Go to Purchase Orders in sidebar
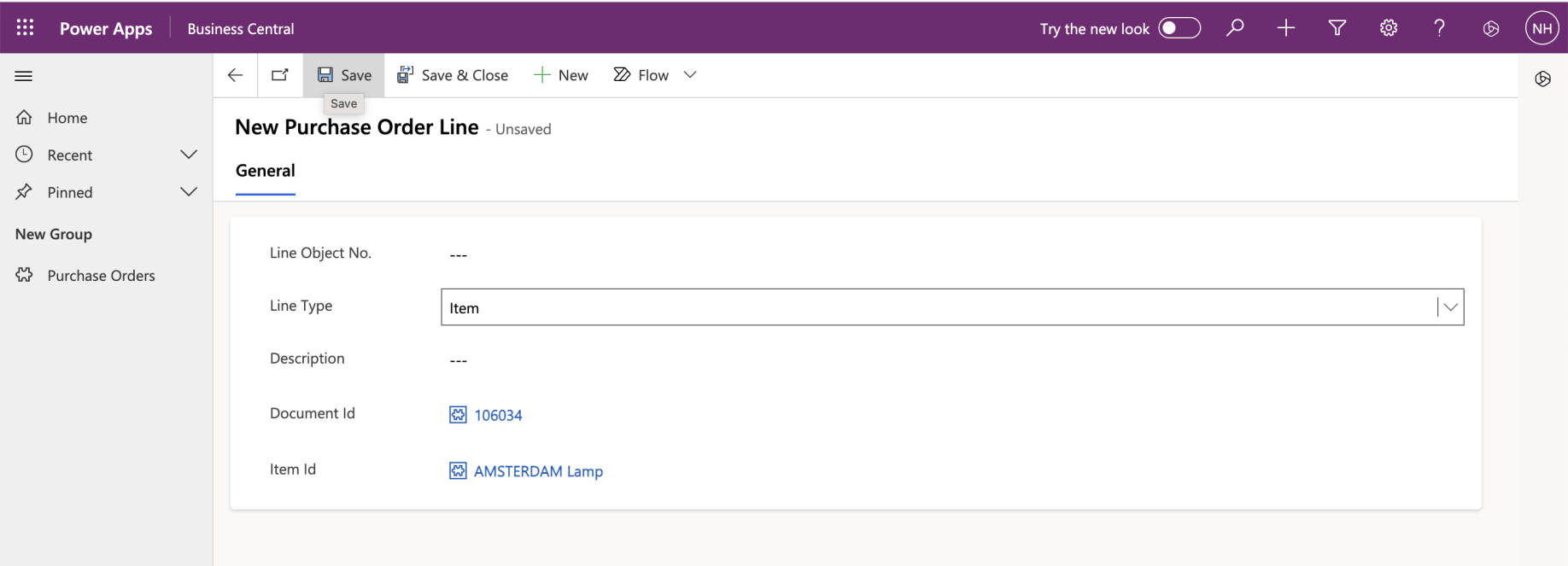This screenshot has height=566, width=1568. tap(101, 276)
